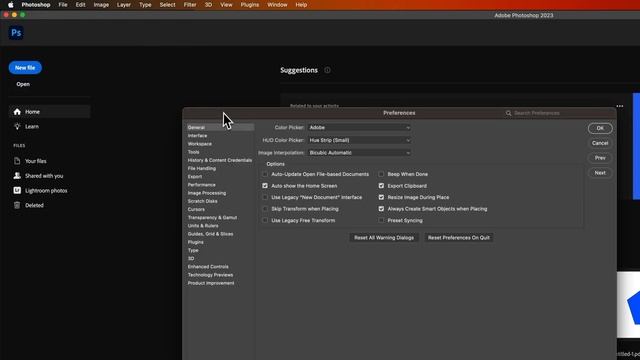
Task: Select Tools preferences category
Action: pyautogui.click(x=193, y=152)
